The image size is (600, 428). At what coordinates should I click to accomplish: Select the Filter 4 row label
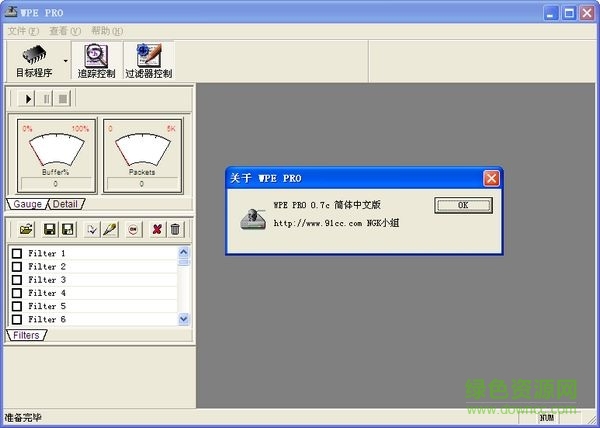[x=47, y=293]
